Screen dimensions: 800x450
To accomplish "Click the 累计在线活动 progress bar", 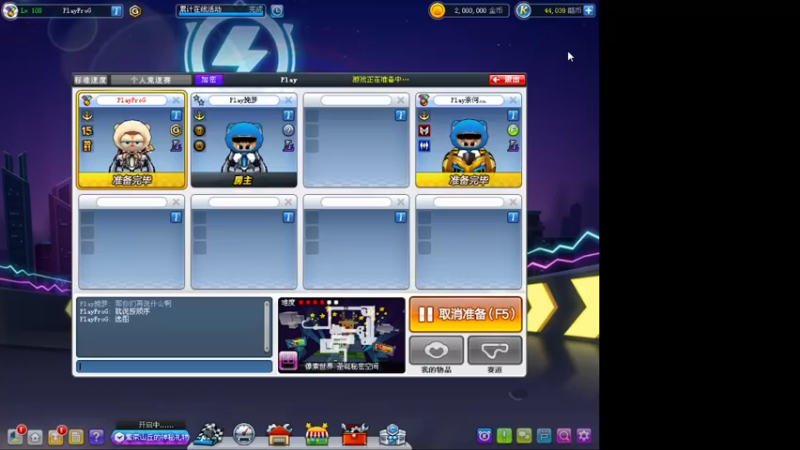I will click(x=221, y=11).
